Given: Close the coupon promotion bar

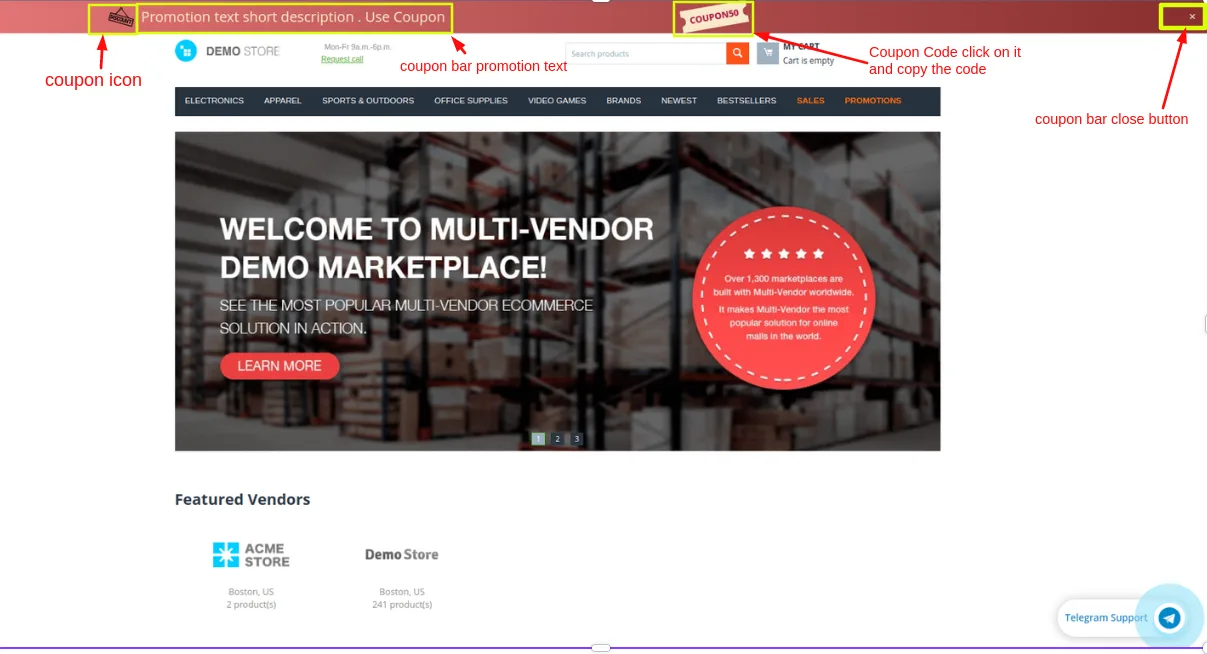Looking at the screenshot, I should click(1192, 16).
